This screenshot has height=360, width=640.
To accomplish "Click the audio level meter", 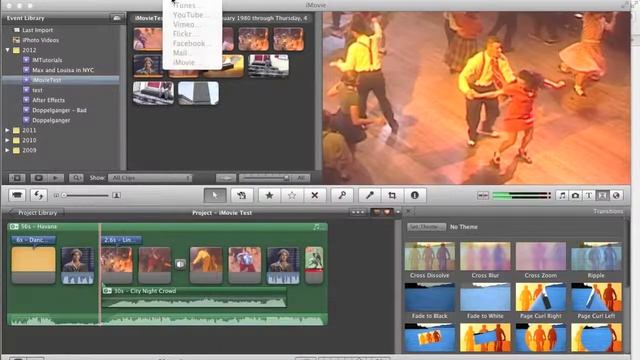I will pyautogui.click(x=522, y=196).
